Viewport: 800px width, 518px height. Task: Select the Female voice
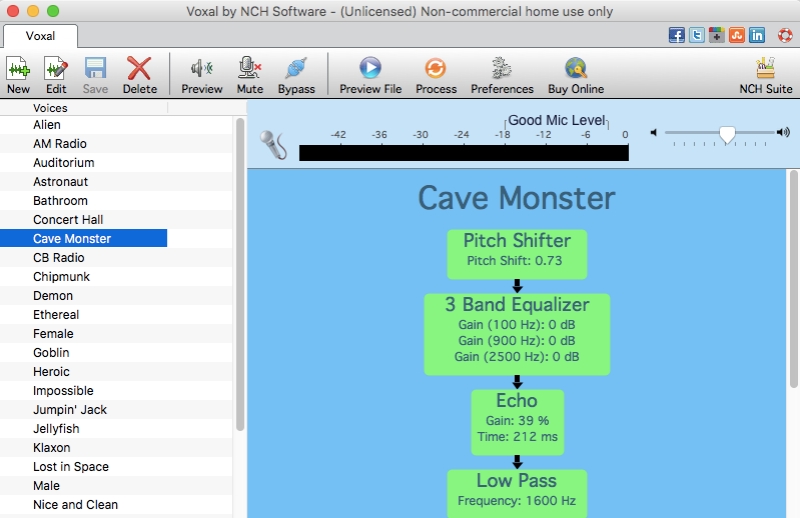(116, 334)
